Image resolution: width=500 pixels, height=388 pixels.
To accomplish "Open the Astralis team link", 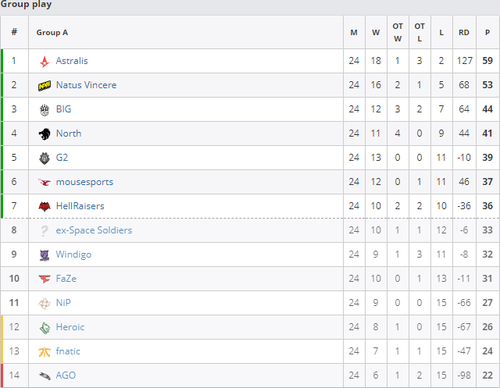I will pos(72,61).
